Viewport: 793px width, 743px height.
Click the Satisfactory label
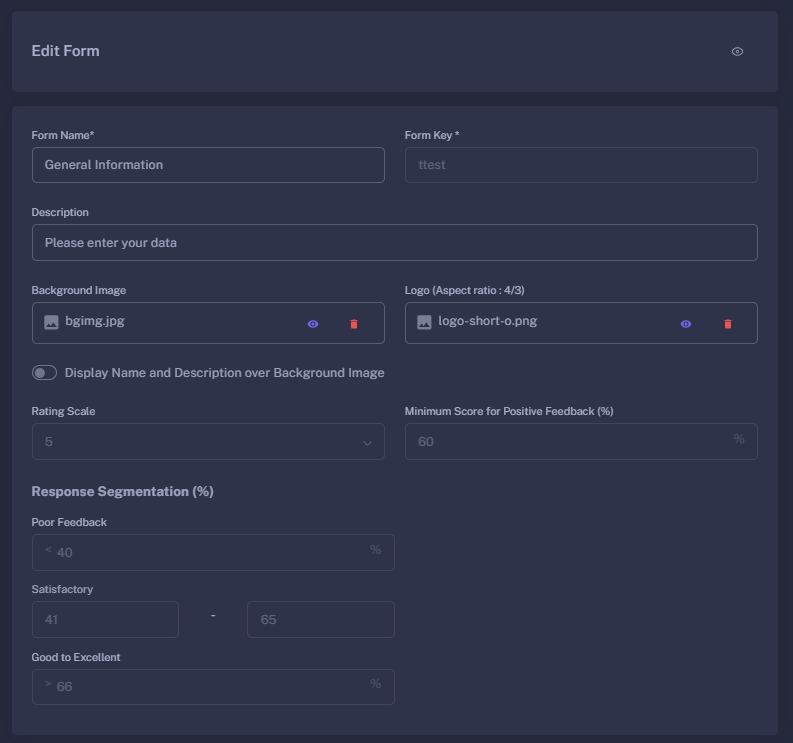[x=62, y=589]
